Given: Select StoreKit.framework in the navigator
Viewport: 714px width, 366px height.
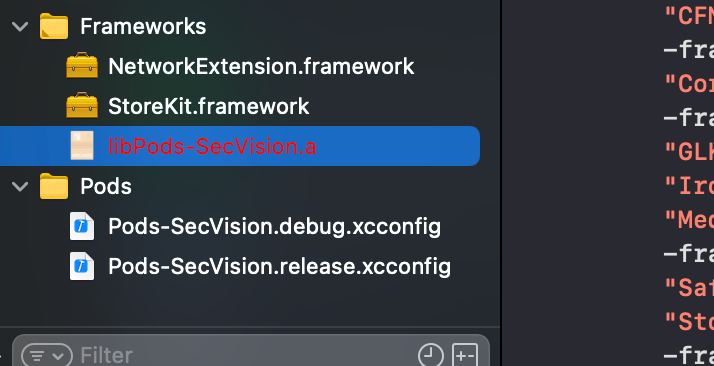Looking at the screenshot, I should pos(209,106).
